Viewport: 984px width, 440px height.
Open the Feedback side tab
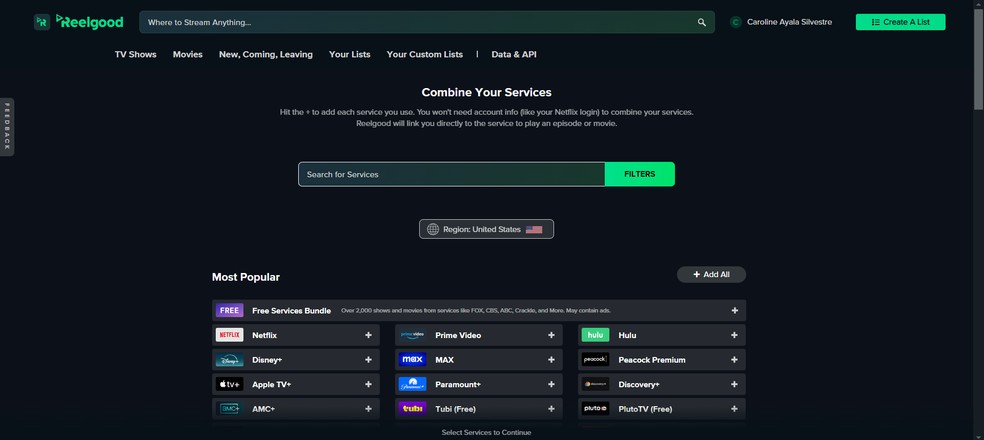pos(7,127)
